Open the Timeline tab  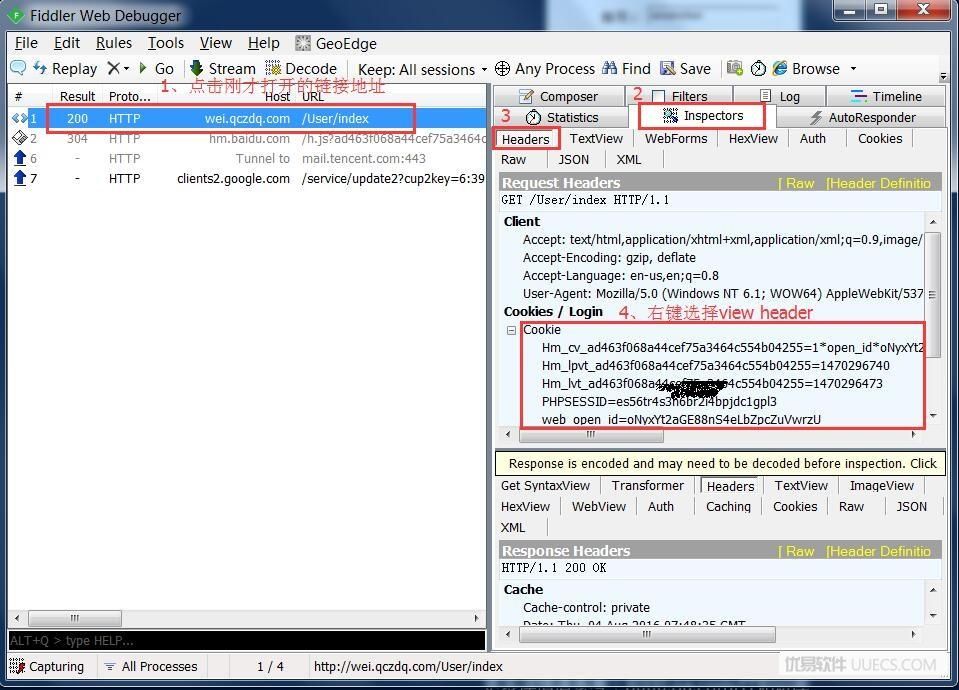[x=886, y=96]
